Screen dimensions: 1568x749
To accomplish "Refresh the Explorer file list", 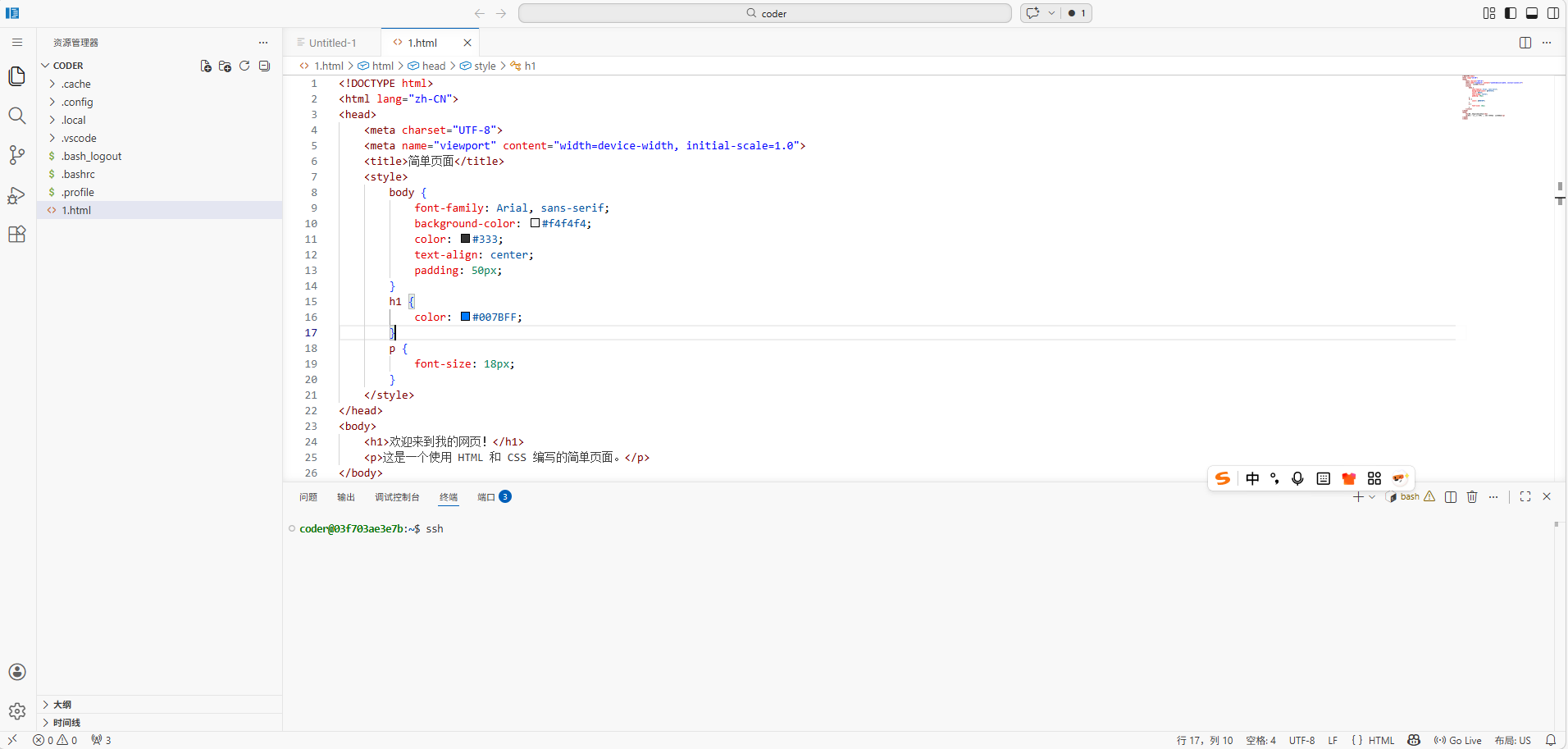I will click(x=244, y=66).
